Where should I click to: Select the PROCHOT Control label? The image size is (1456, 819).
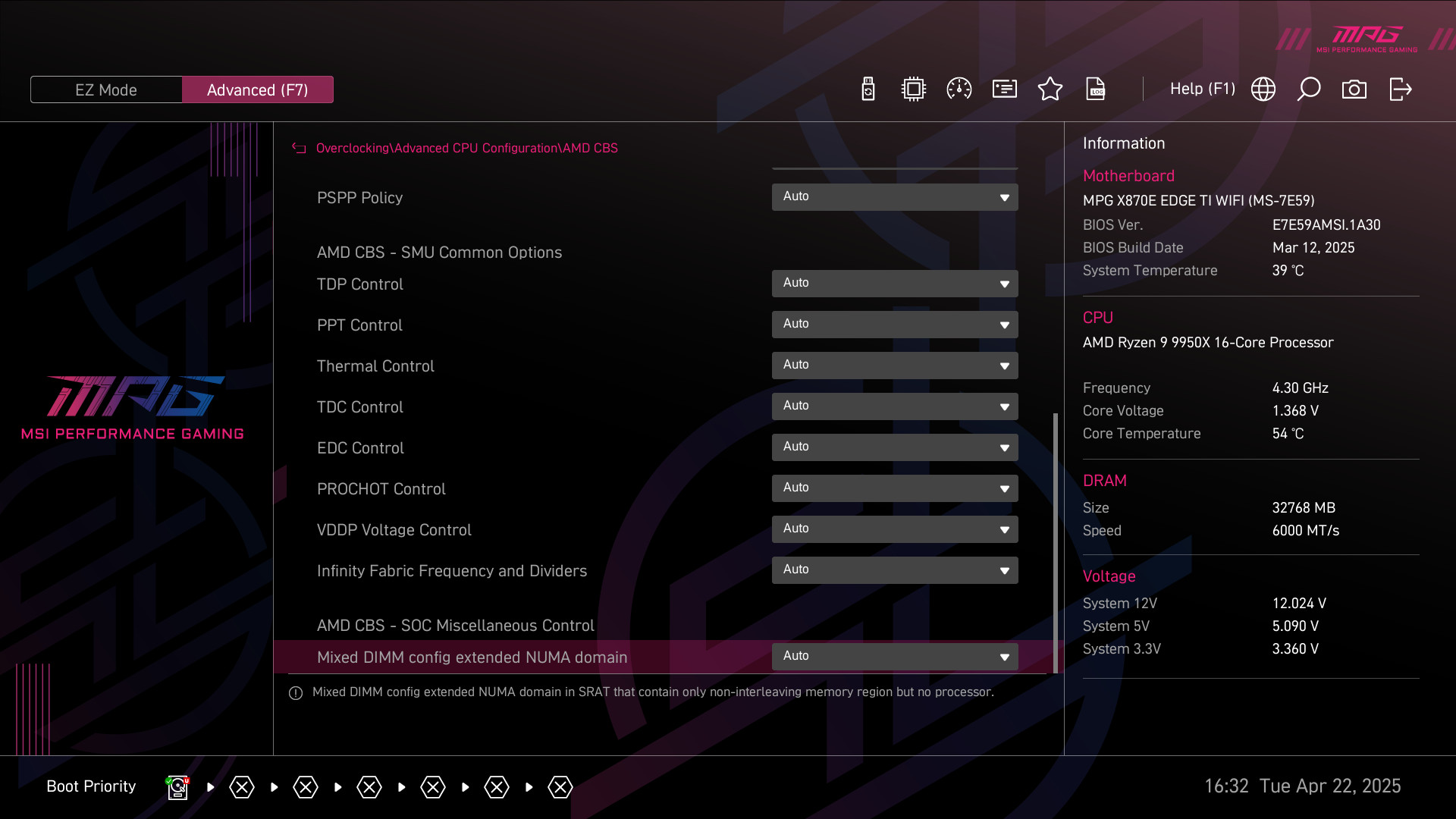tap(381, 489)
